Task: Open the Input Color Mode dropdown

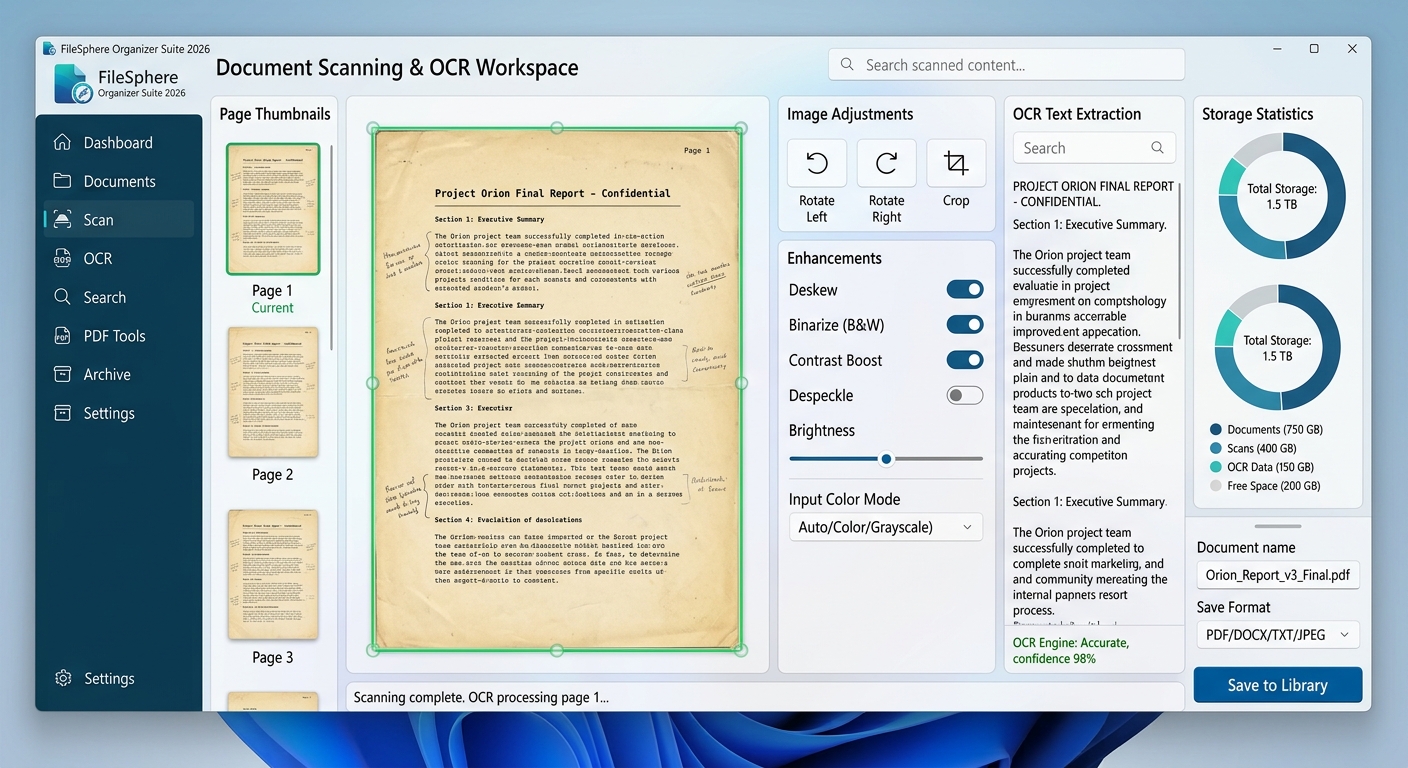Action: (x=886, y=527)
